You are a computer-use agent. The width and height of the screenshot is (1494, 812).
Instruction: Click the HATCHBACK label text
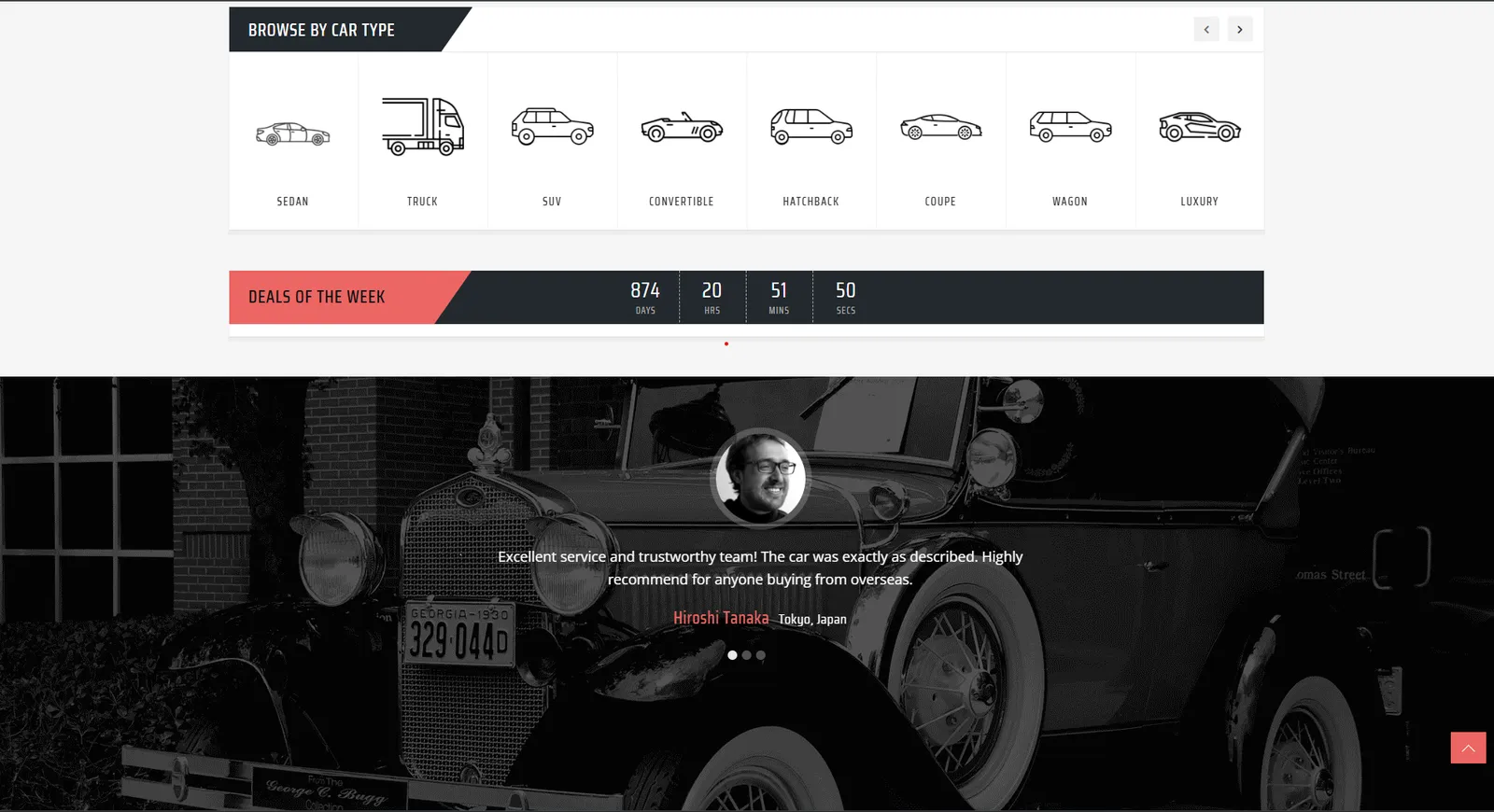click(x=811, y=202)
